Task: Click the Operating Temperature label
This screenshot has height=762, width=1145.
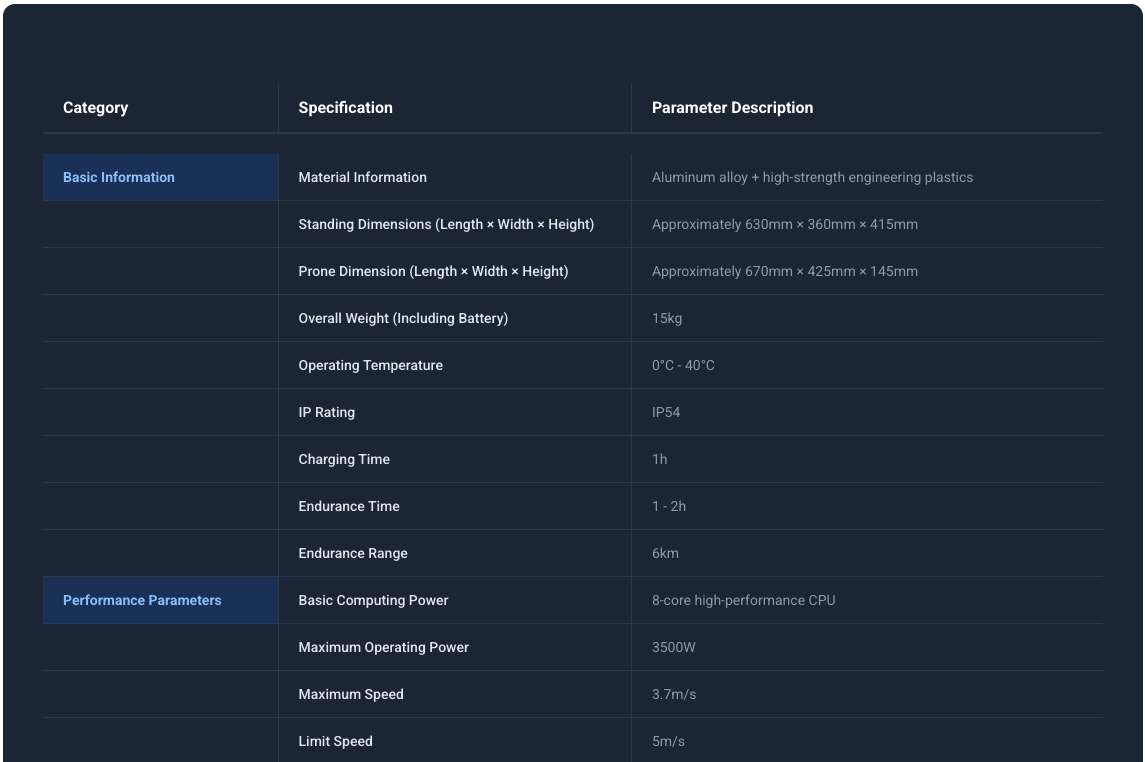Action: pyautogui.click(x=370, y=365)
